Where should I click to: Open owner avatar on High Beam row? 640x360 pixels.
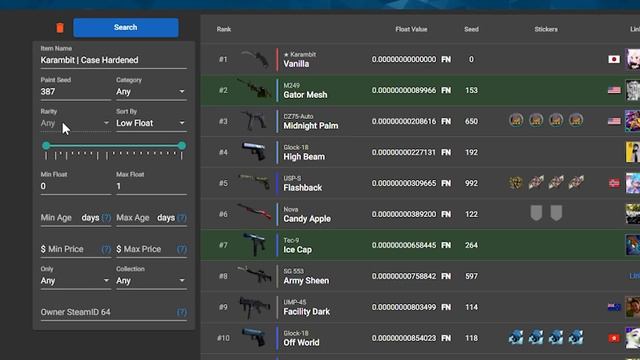633,152
